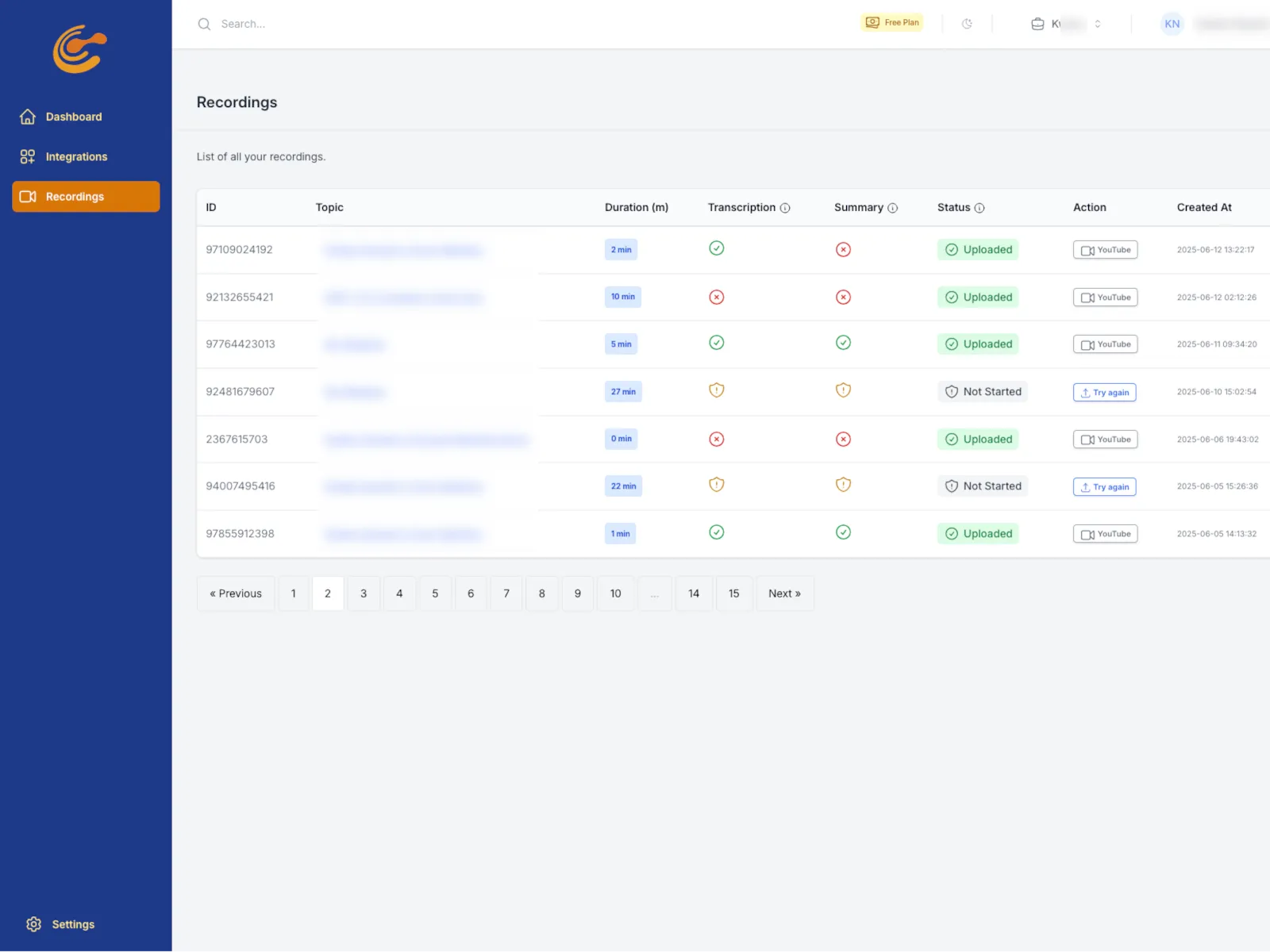The width and height of the screenshot is (1270, 952).
Task: Click YouTube button for recording 92132655421
Action: click(x=1106, y=297)
